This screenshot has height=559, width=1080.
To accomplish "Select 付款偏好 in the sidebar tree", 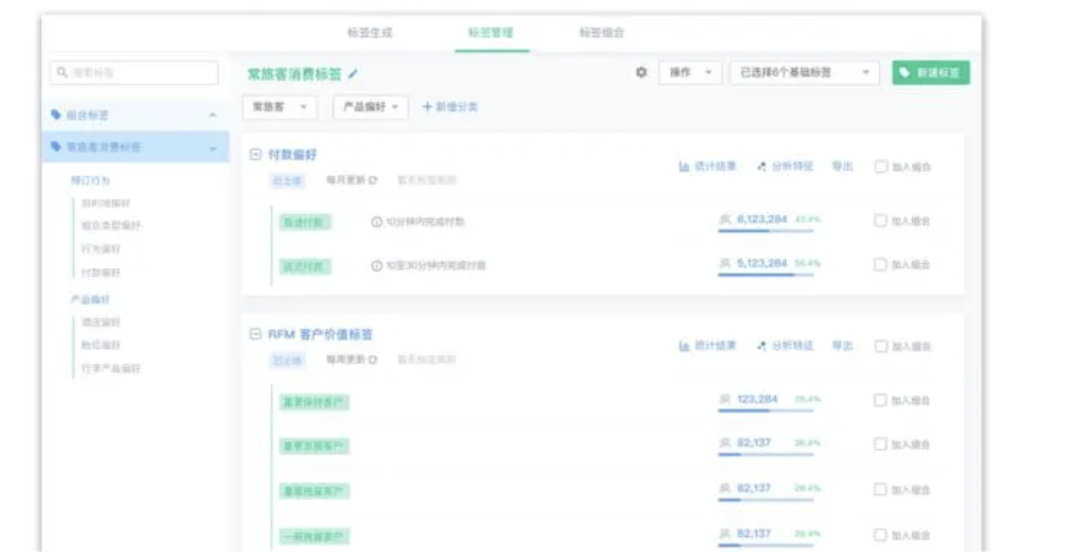I will (101, 273).
